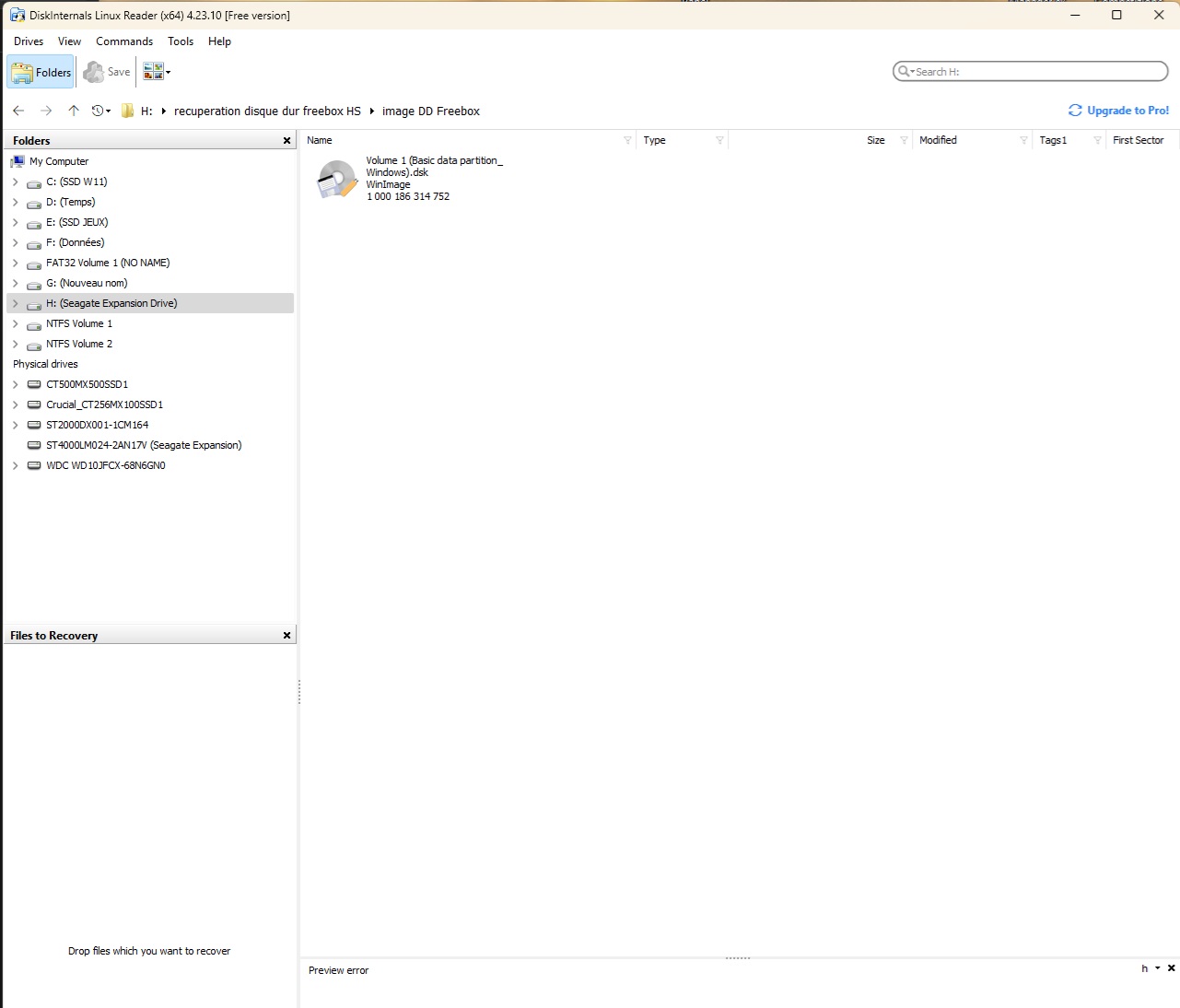Go back with the left arrow
The height and width of the screenshot is (1008, 1180).
pyautogui.click(x=18, y=111)
